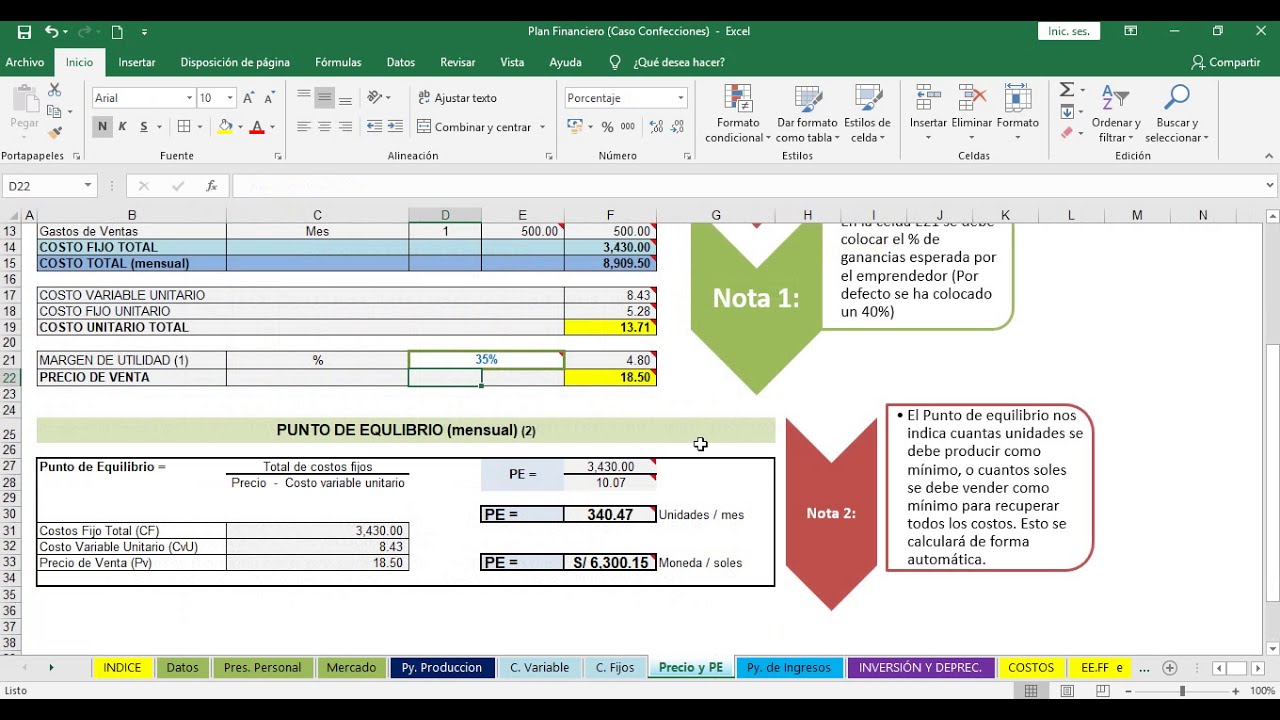This screenshot has width=1280, height=720.
Task: Apply thousands separator 000 style
Action: (628, 127)
